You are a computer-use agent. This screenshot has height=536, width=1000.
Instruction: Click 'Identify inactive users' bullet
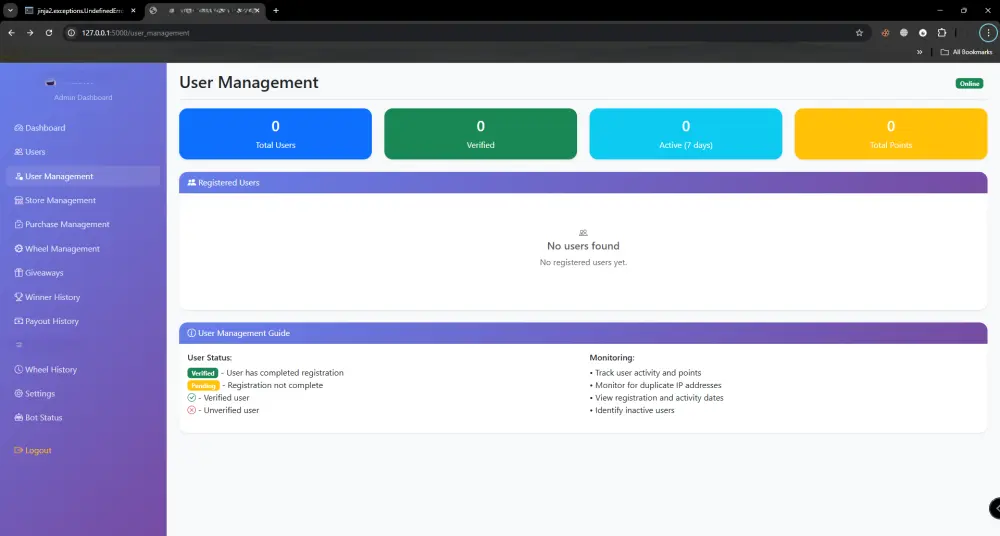point(632,410)
